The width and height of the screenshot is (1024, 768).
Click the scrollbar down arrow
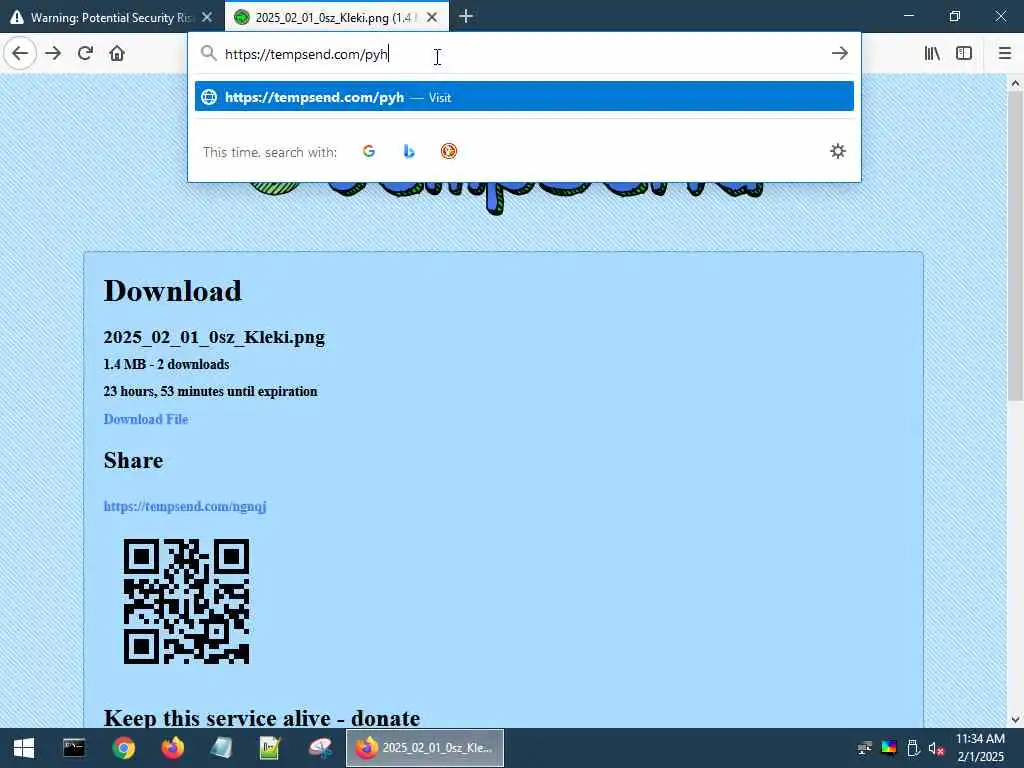[x=1015, y=720]
